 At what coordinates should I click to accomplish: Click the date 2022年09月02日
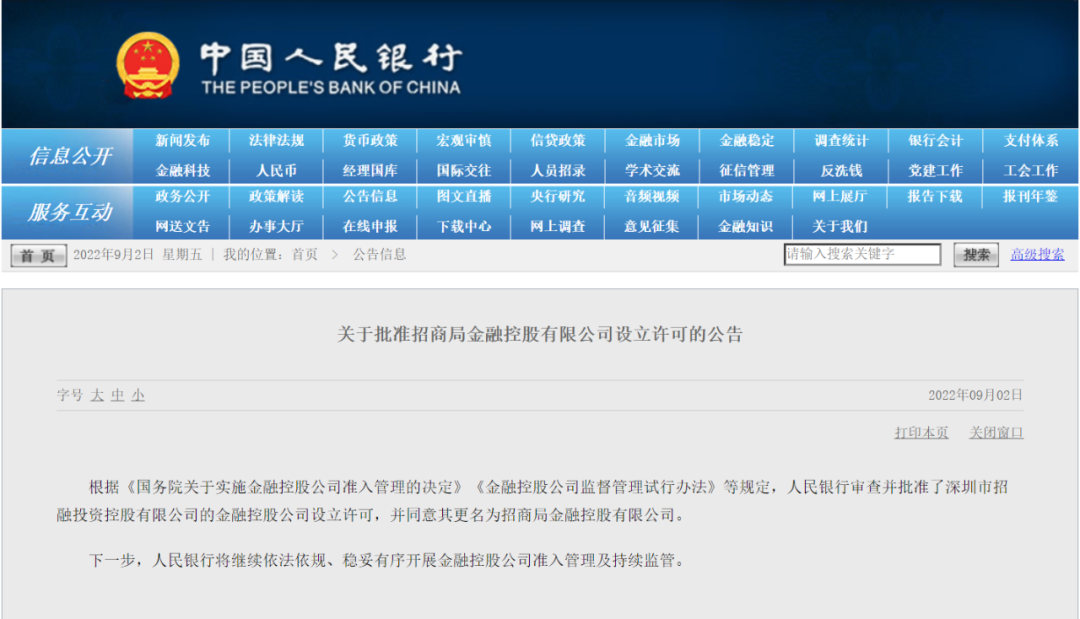(x=975, y=395)
